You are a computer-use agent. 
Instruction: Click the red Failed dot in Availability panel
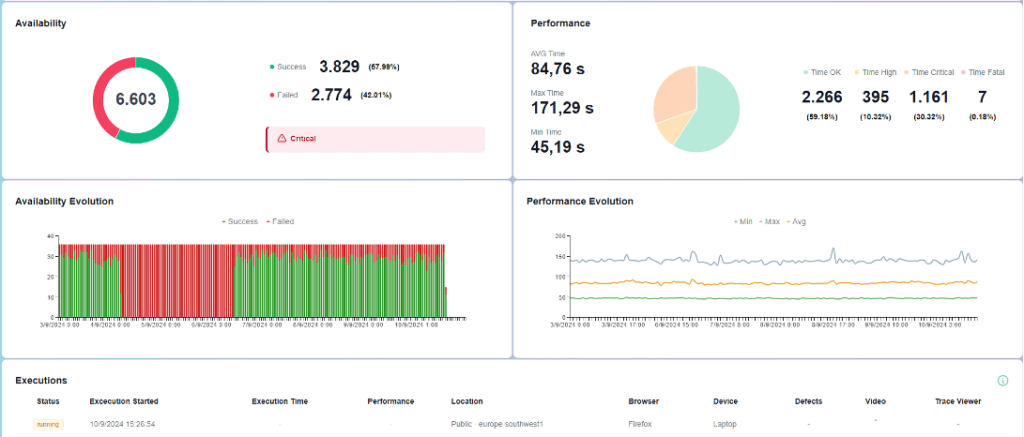(272, 95)
